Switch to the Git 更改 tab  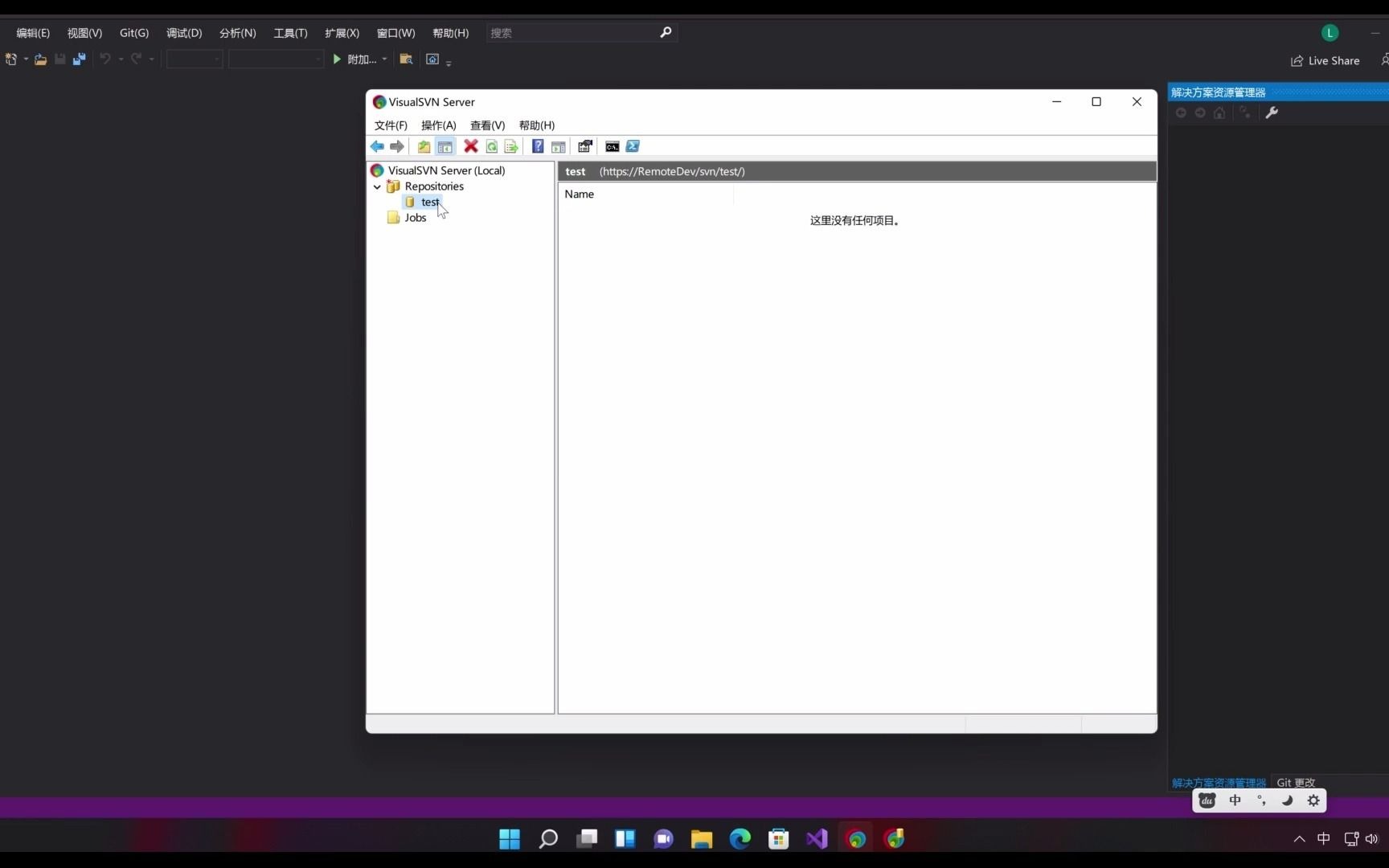coord(1296,783)
